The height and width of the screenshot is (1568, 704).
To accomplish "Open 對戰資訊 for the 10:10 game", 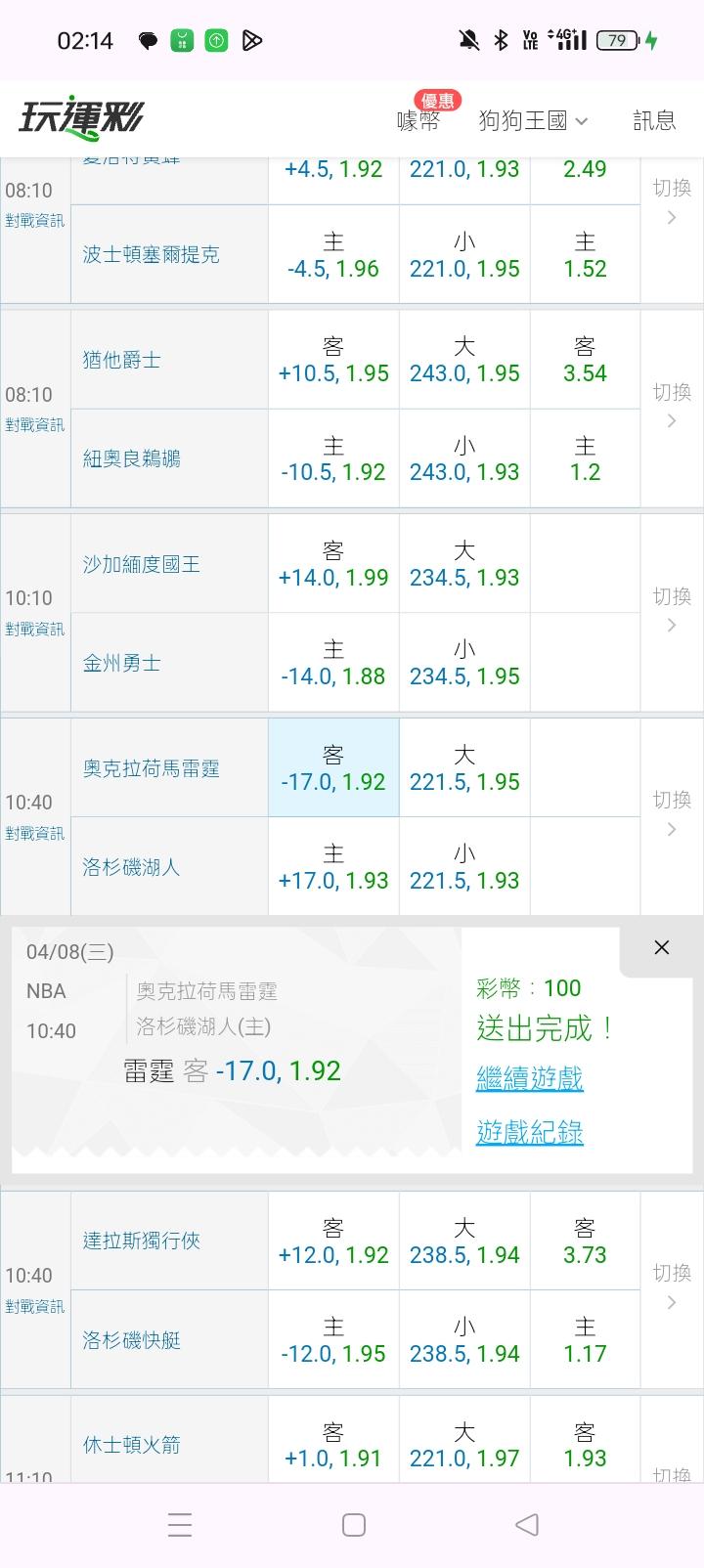I will click(x=35, y=630).
